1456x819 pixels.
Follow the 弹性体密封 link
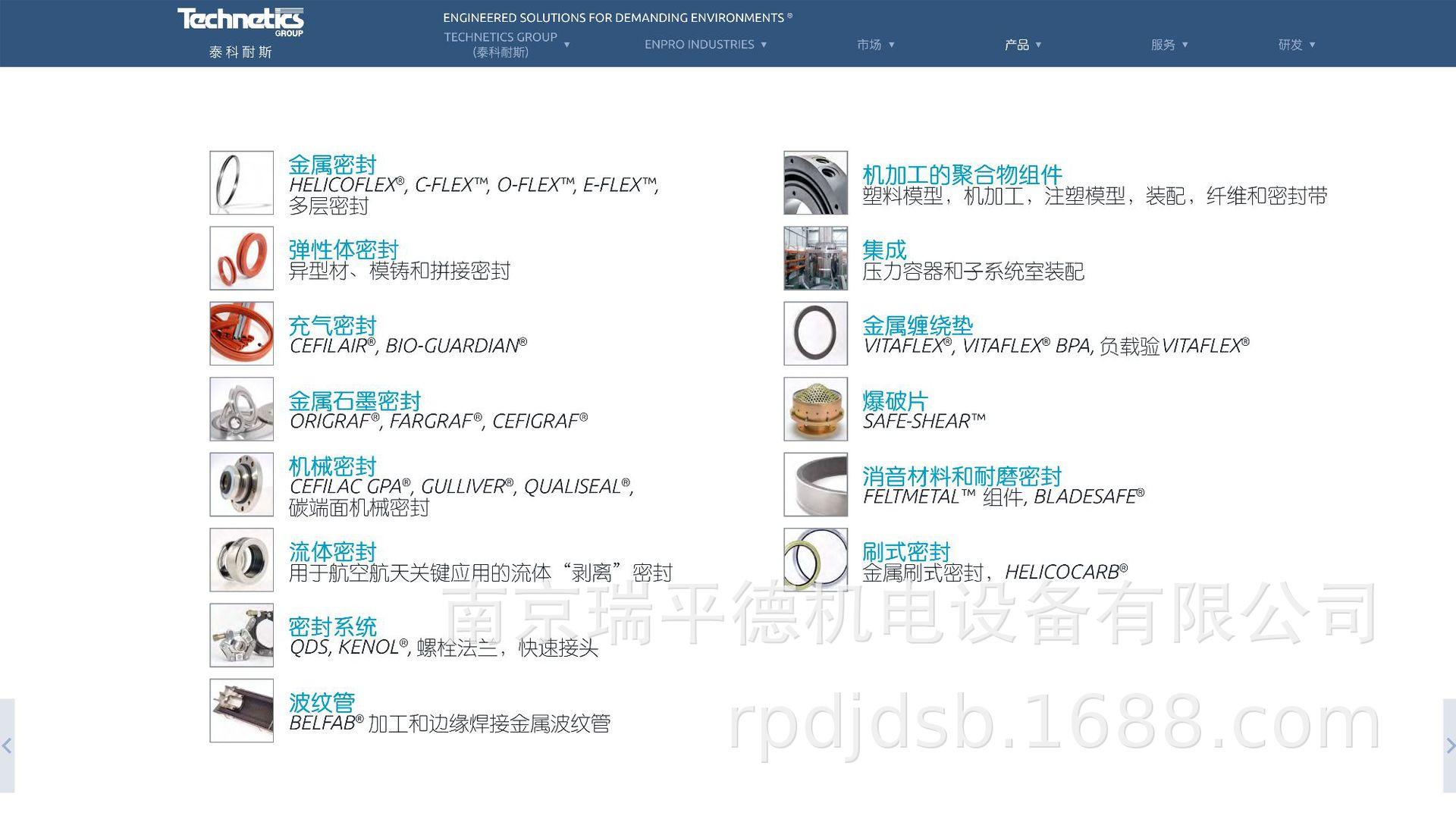coord(344,249)
